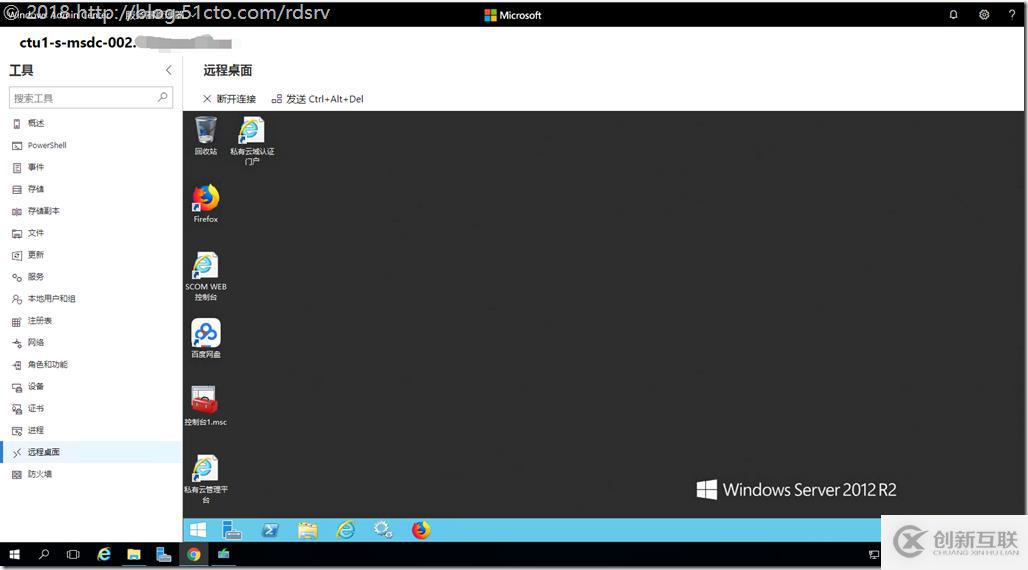Open the 文件 files tool
This screenshot has width=1028, height=570.
click(36, 233)
